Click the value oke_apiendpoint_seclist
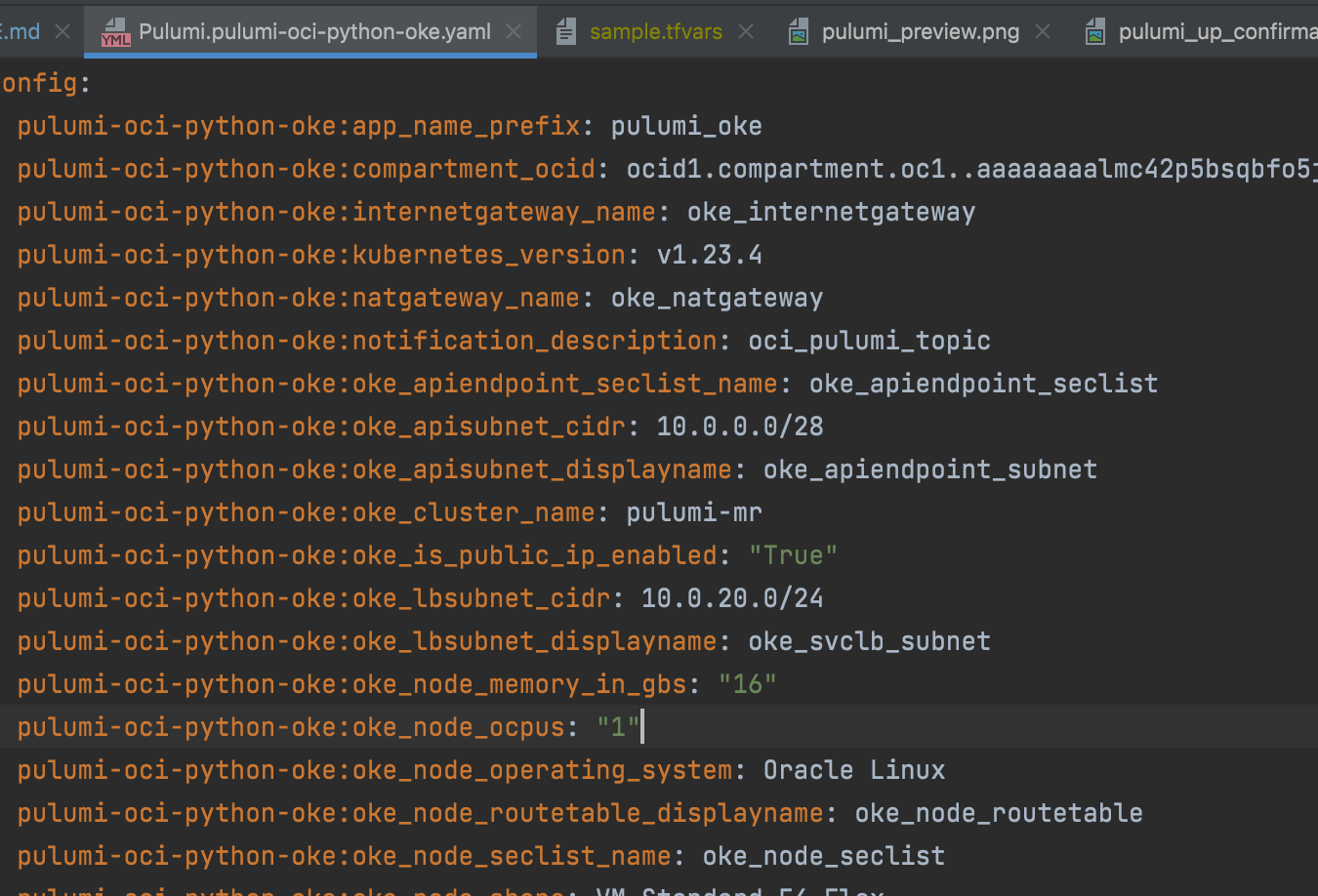The height and width of the screenshot is (896, 1318). pos(983,384)
